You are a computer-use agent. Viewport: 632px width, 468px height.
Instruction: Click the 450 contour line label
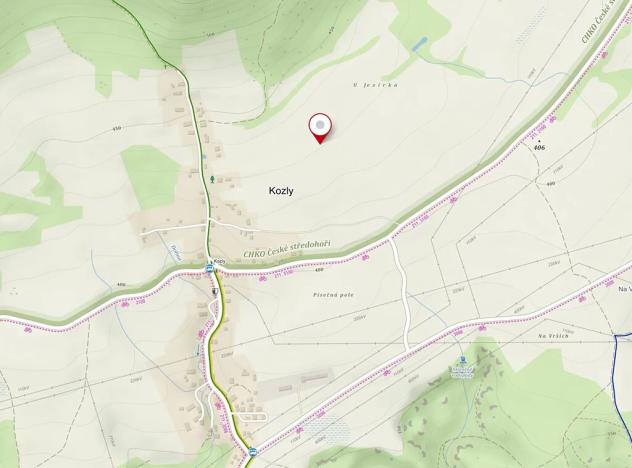point(116,128)
